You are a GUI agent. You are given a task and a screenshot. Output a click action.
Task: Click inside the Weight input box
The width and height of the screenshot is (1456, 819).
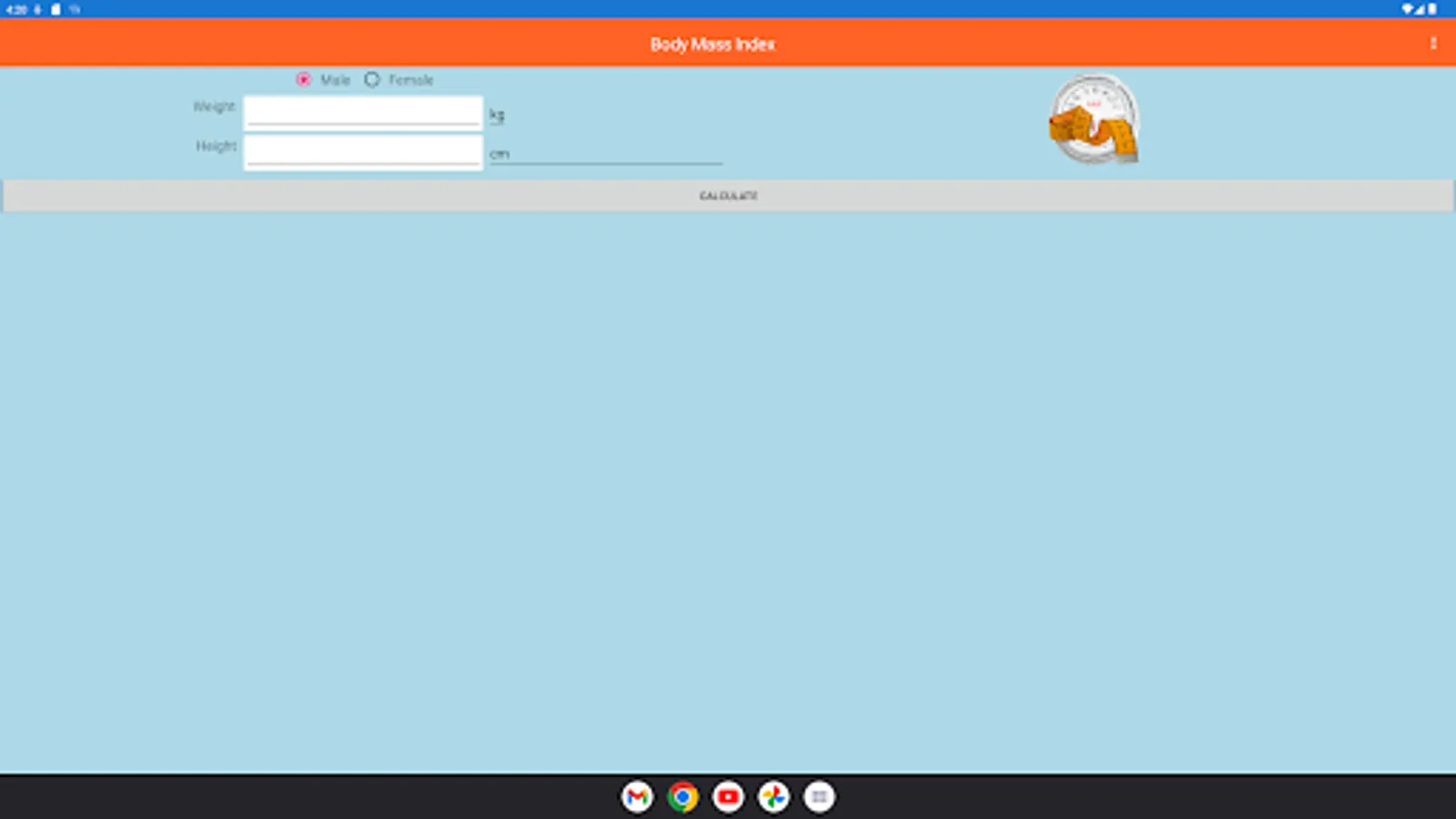[362, 109]
